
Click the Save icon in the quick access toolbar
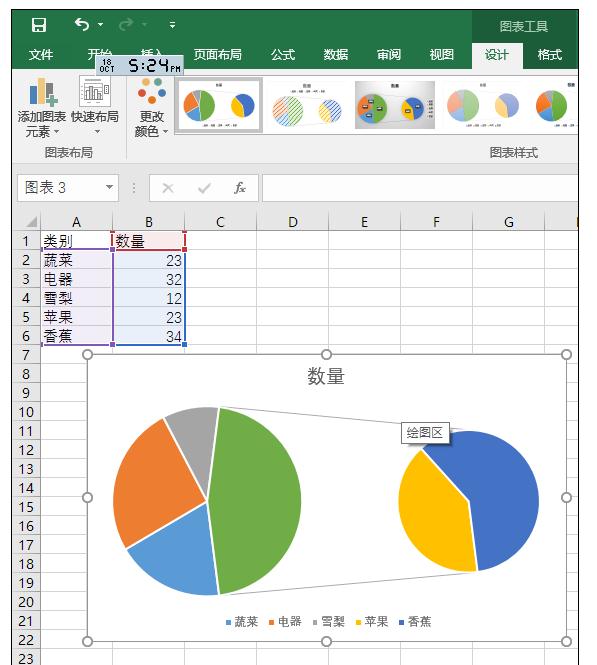point(39,25)
